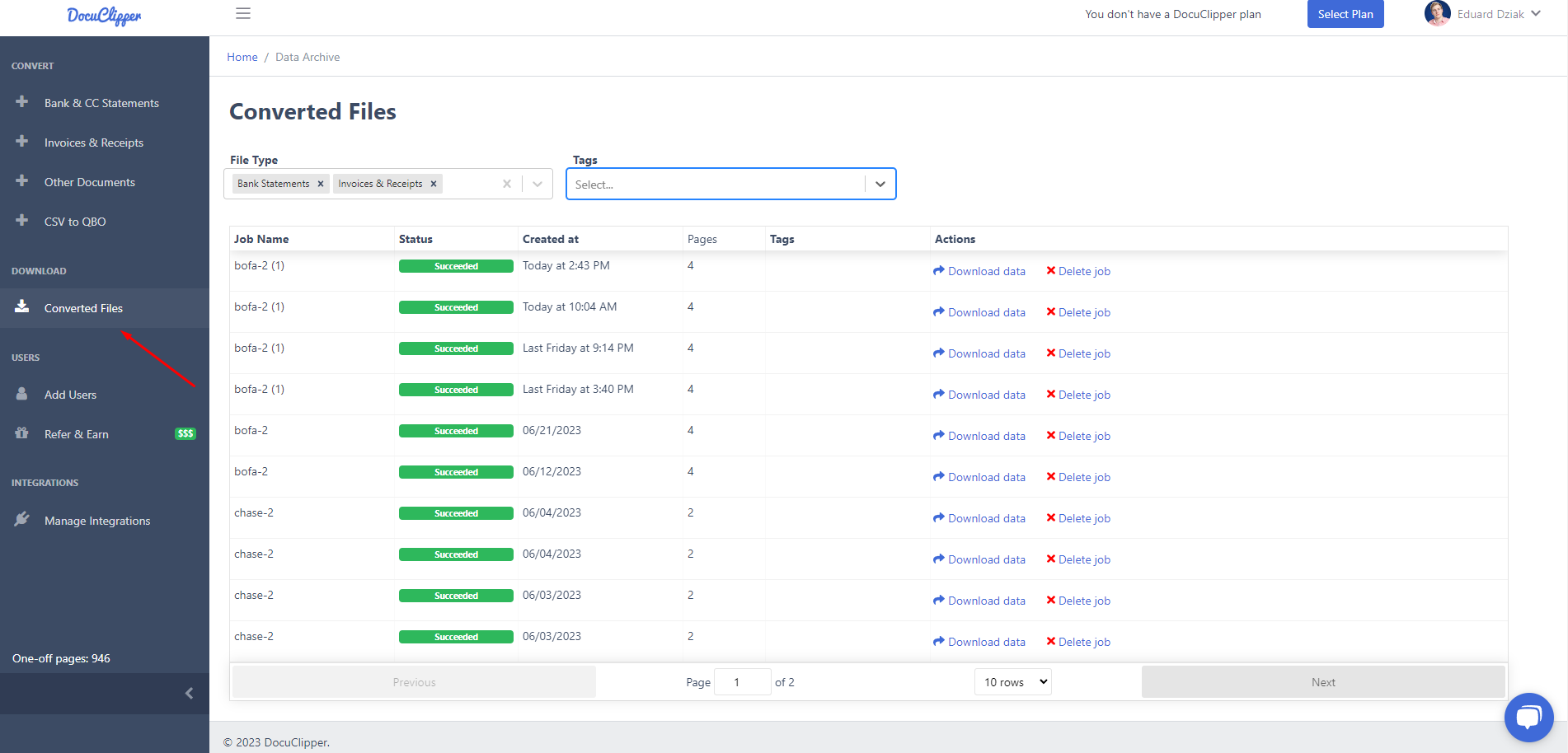Clear all File Type filters
The width and height of the screenshot is (1568, 753).
click(506, 183)
